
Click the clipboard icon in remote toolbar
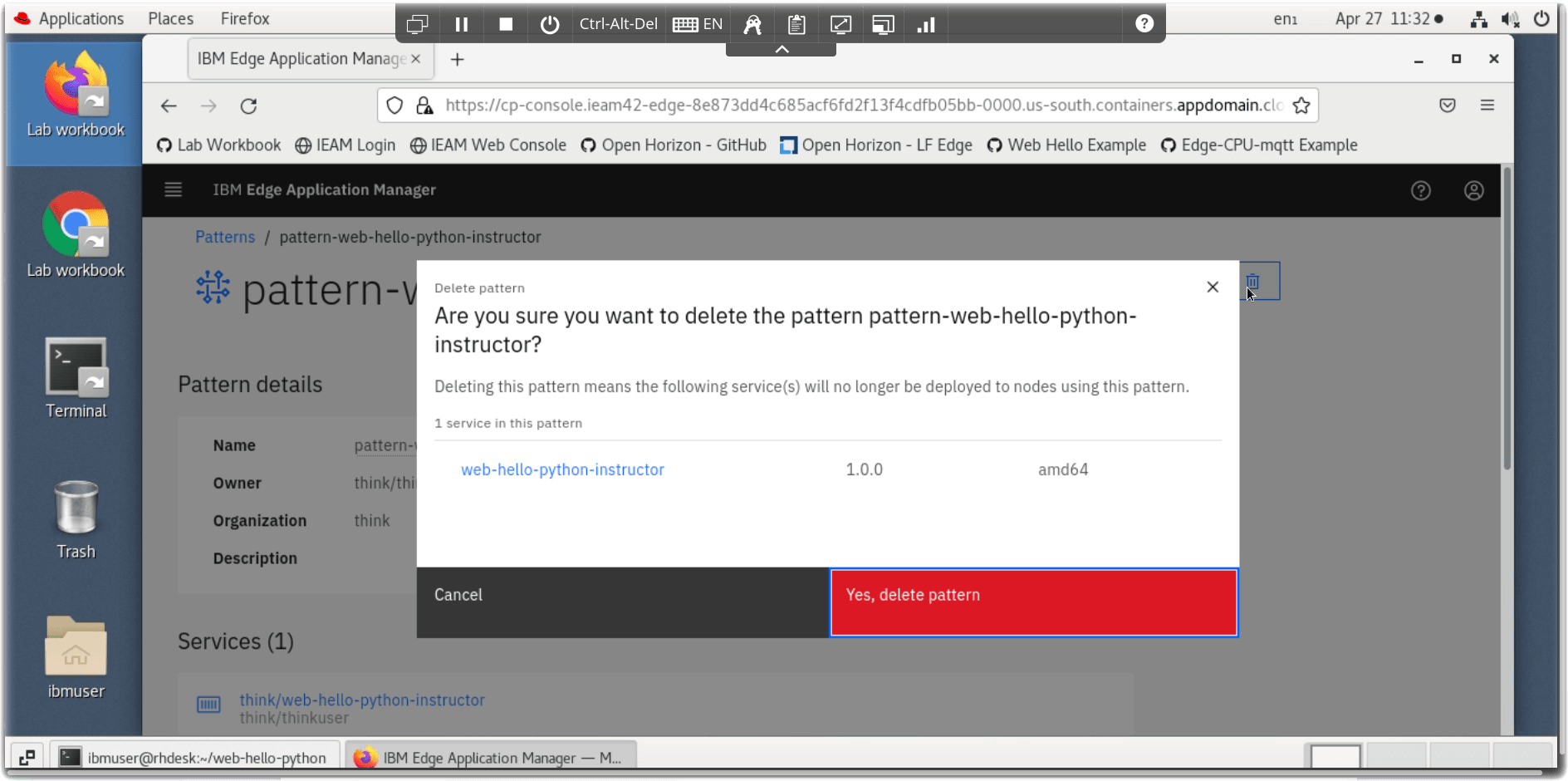pos(796,24)
